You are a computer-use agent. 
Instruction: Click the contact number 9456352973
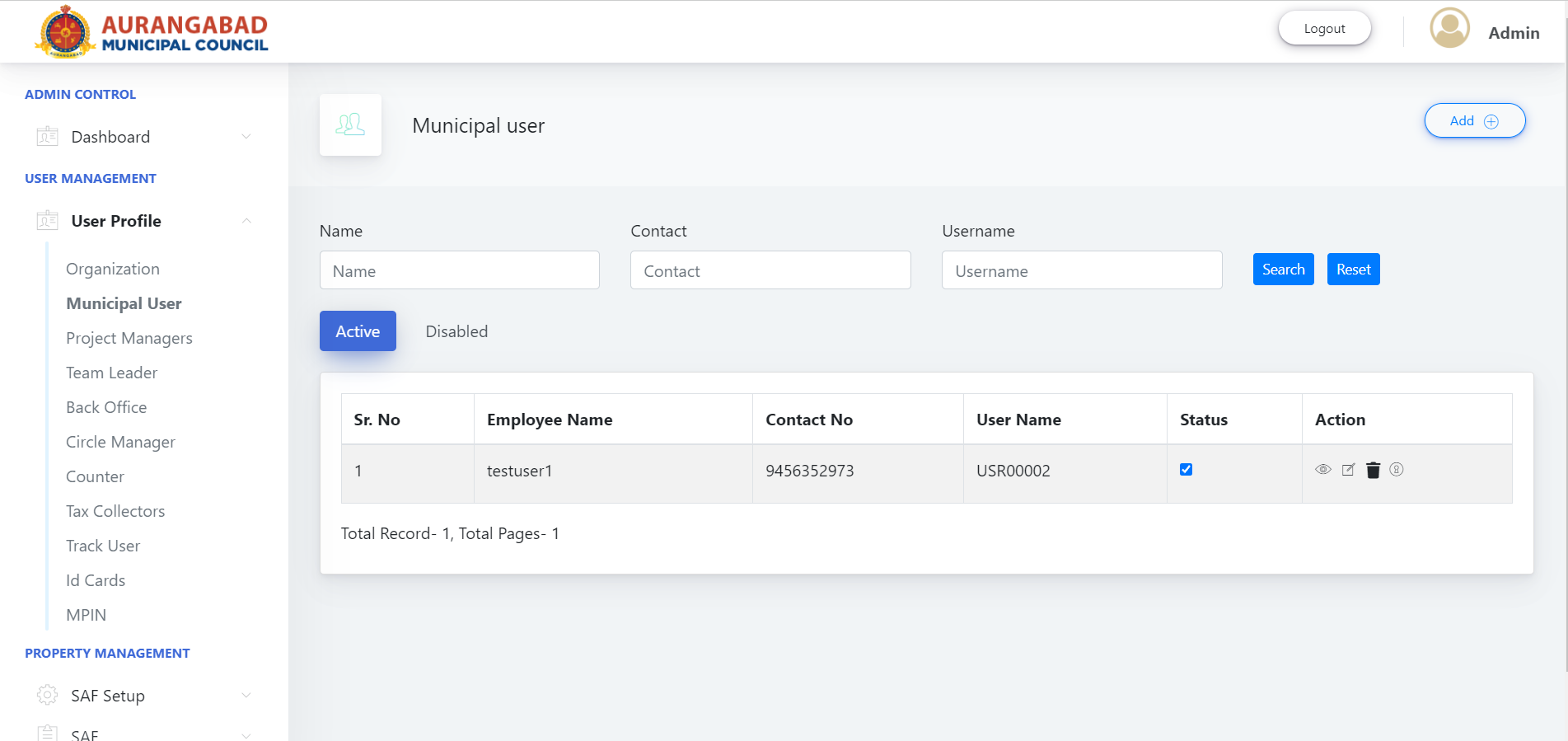click(x=809, y=471)
